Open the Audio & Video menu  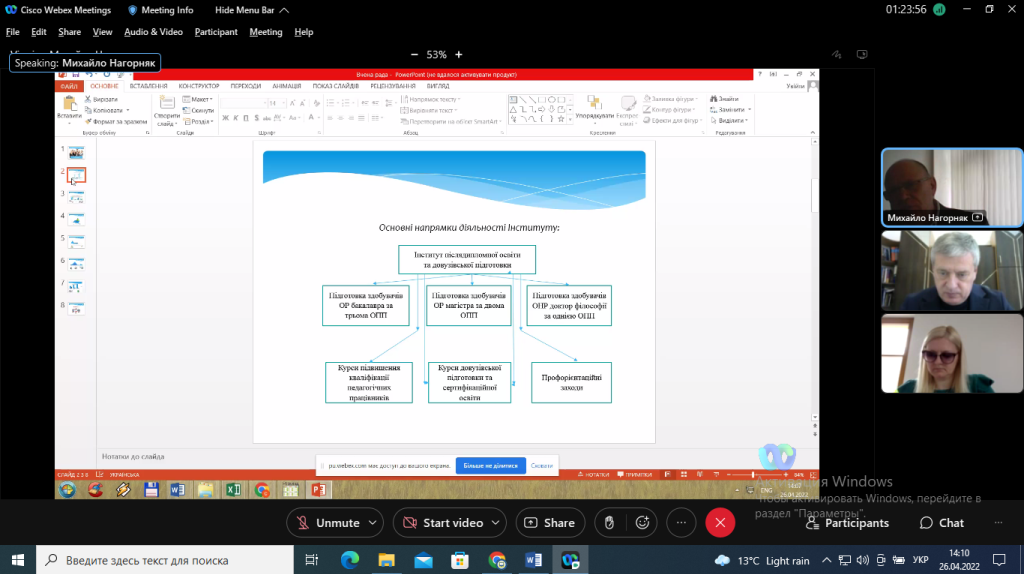153,32
